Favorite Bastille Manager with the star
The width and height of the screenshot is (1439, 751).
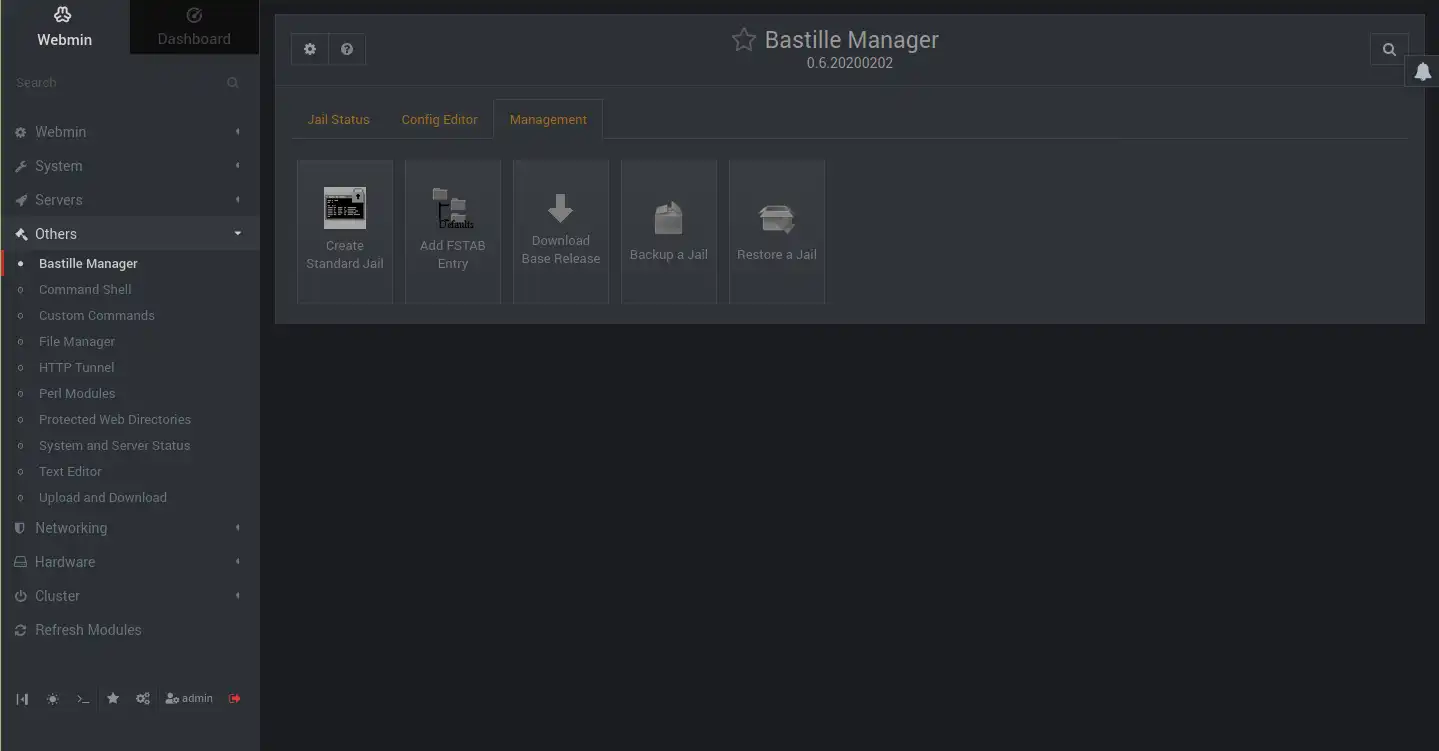[743, 40]
